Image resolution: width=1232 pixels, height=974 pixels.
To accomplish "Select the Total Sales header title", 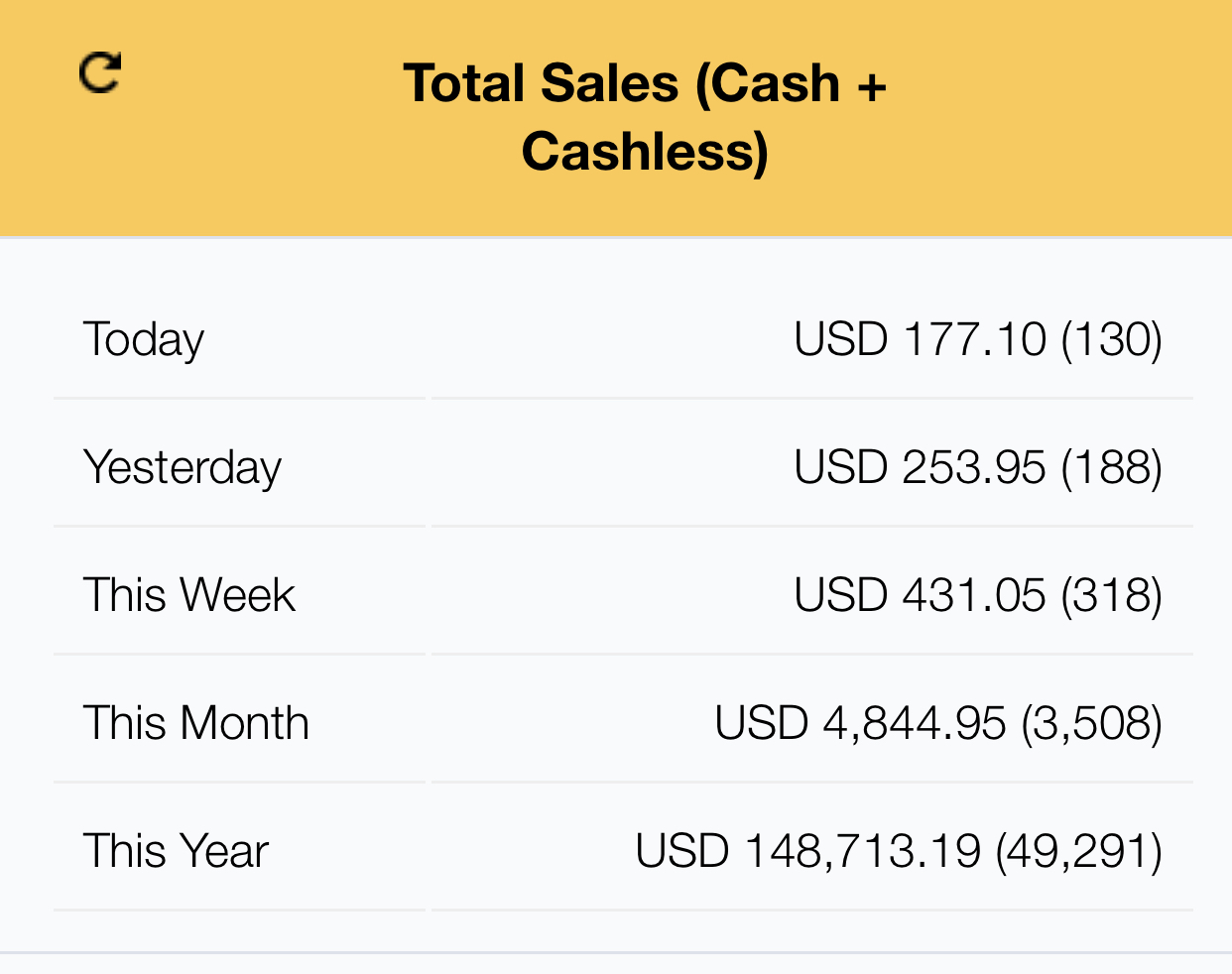I will (x=645, y=117).
